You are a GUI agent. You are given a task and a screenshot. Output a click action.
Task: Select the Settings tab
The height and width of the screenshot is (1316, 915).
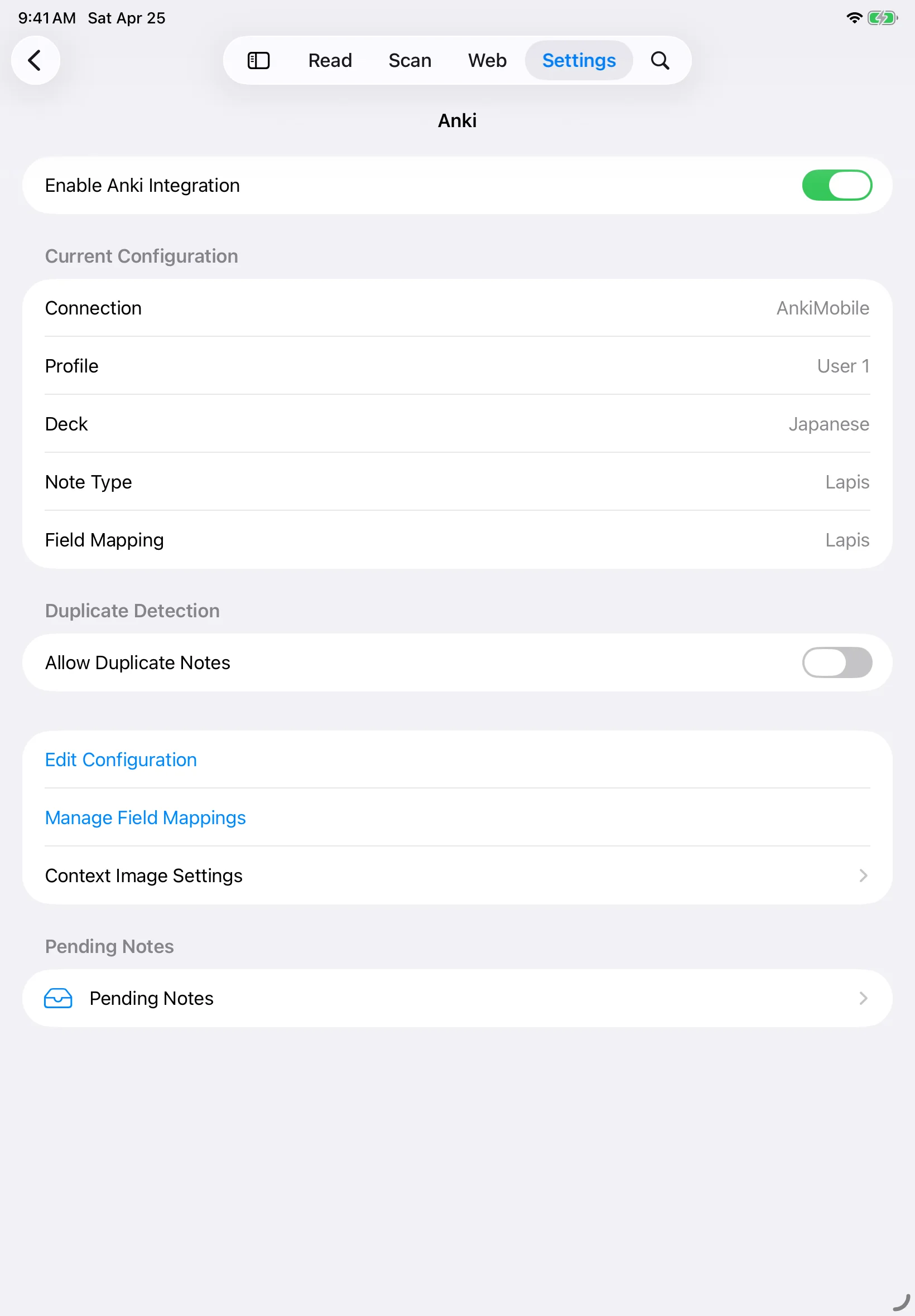point(579,60)
